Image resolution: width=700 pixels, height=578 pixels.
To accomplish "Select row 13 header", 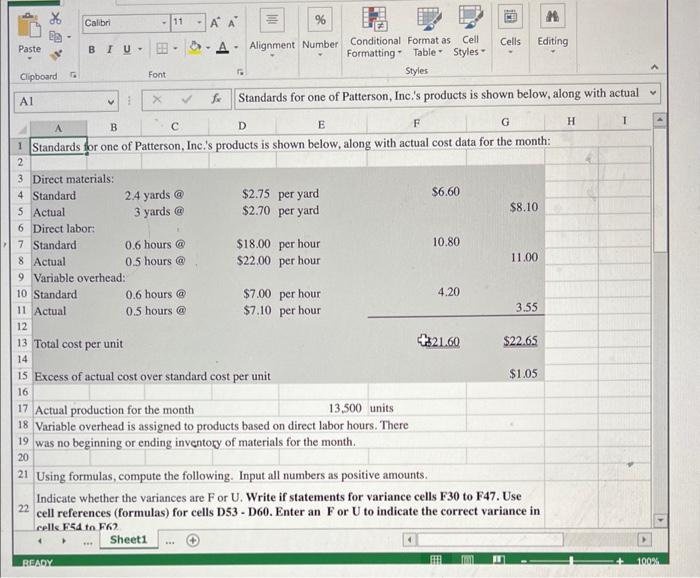I will point(22,343).
